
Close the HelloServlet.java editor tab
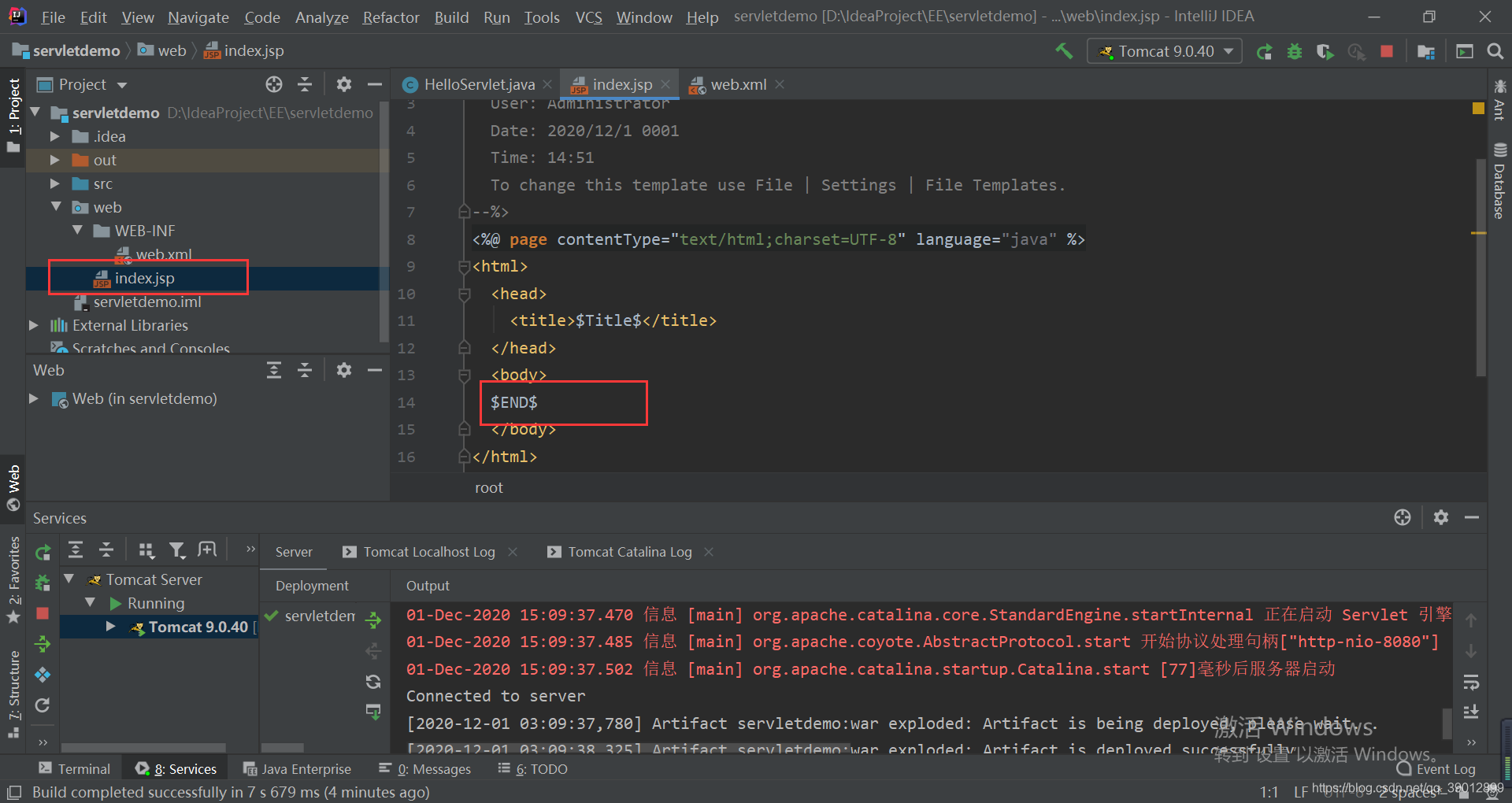click(547, 84)
